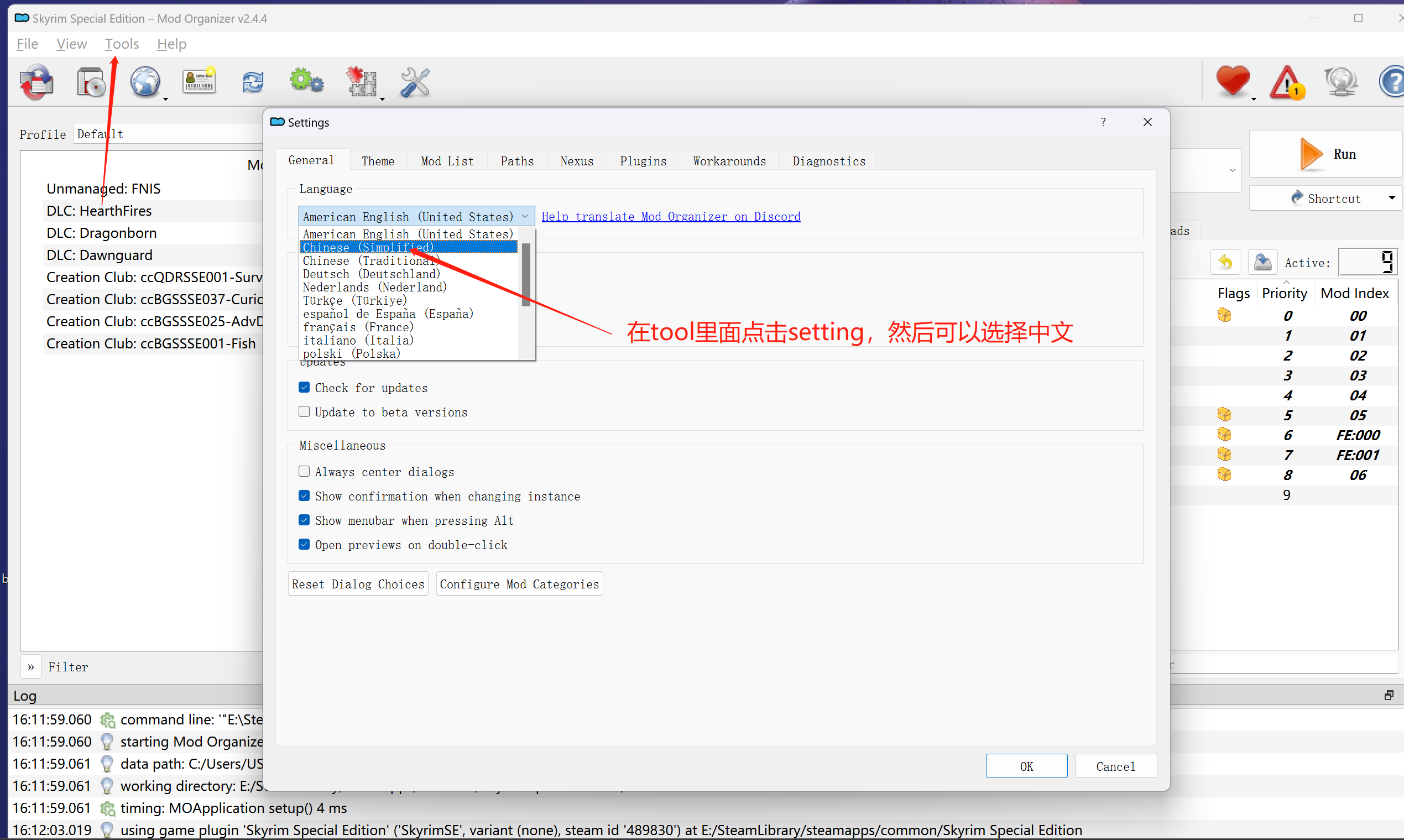Open the warning triangle notifications icon
Screen dimensions: 1404x840
point(1286,82)
